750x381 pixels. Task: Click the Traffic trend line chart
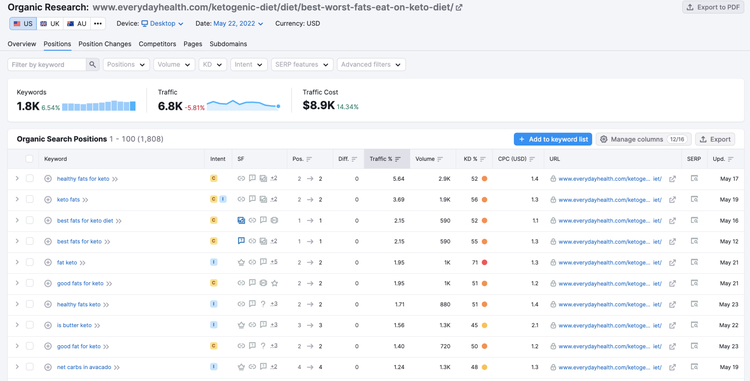point(244,106)
